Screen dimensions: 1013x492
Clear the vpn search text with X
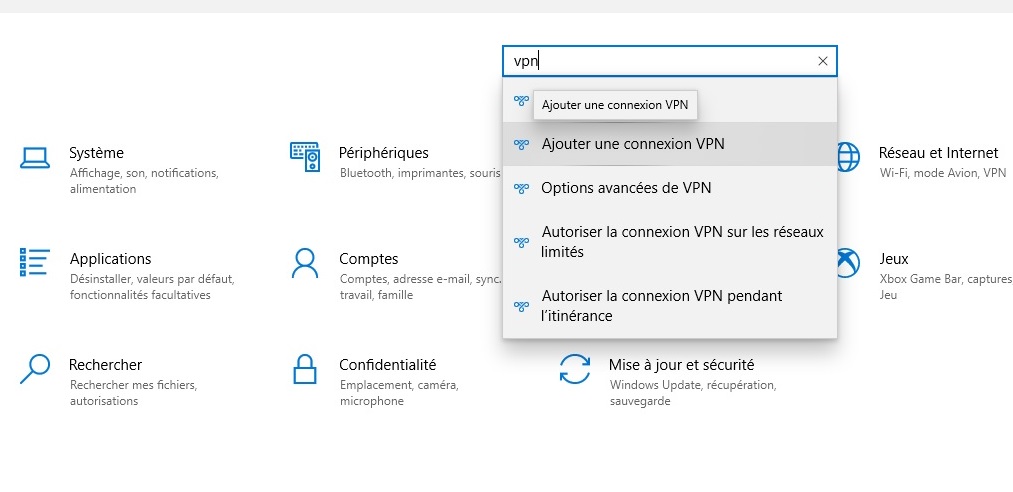(822, 61)
